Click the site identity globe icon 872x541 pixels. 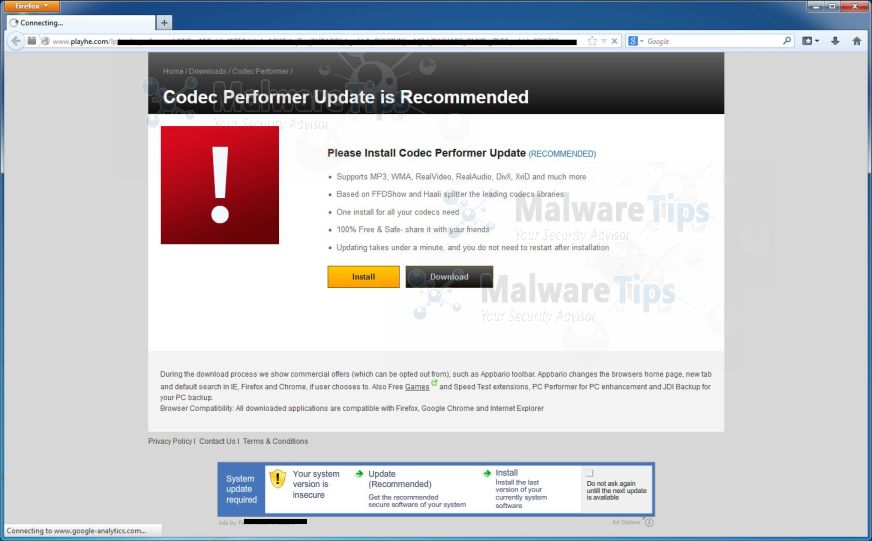46,41
